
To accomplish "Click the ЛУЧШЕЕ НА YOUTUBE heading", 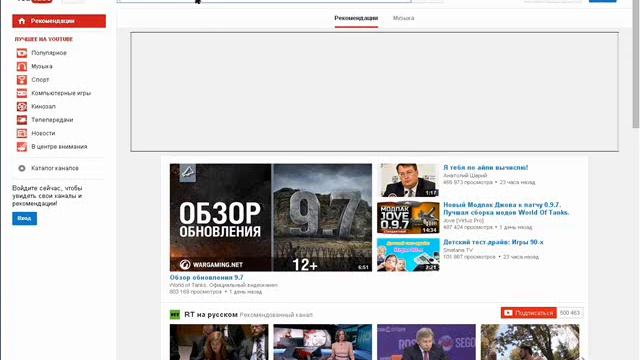I will pos(44,40).
